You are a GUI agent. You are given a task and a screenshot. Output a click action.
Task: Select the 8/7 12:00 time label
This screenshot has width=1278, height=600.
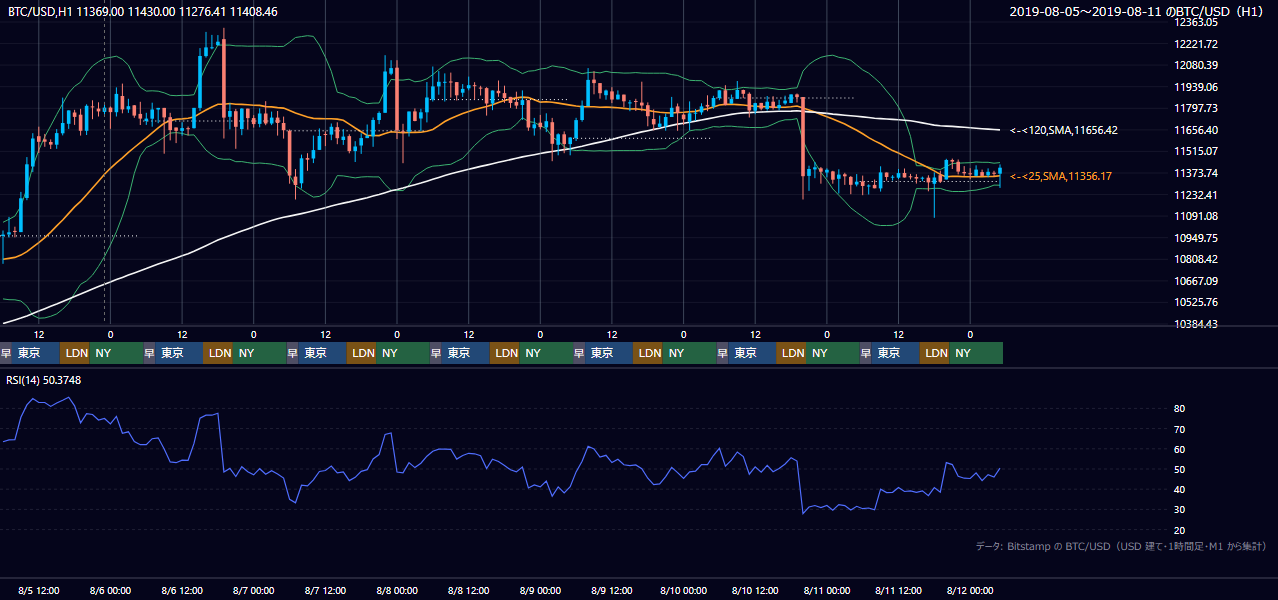click(326, 591)
